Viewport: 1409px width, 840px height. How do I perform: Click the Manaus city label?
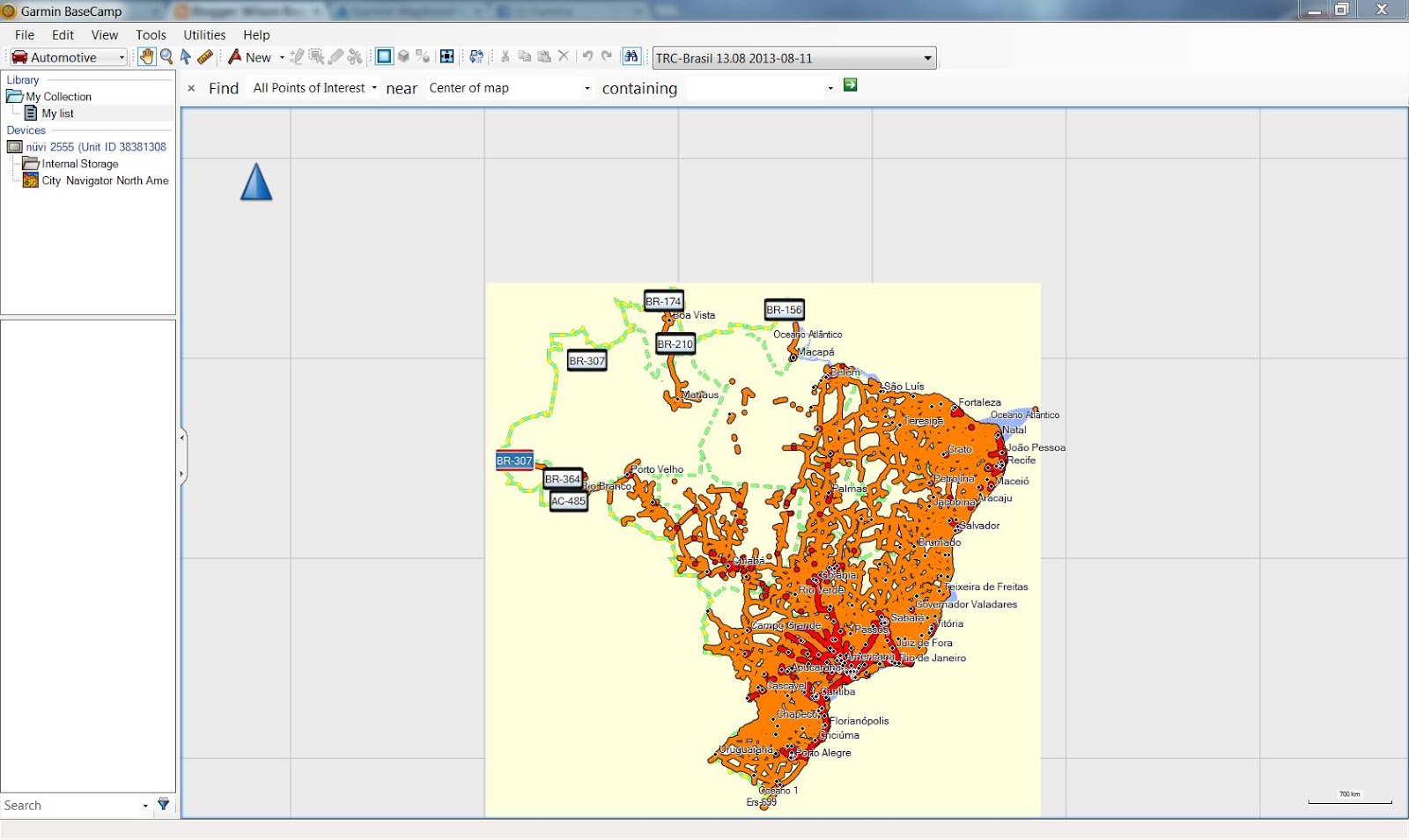click(700, 395)
